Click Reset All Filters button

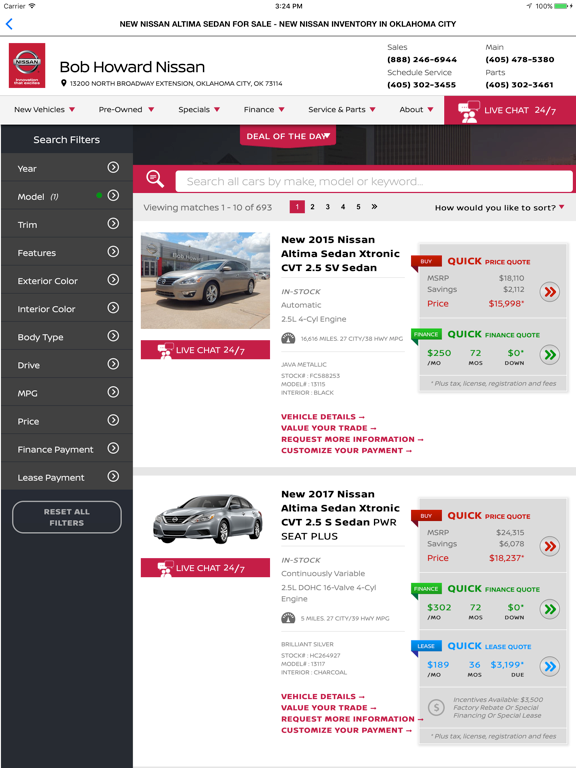[x=67, y=517]
